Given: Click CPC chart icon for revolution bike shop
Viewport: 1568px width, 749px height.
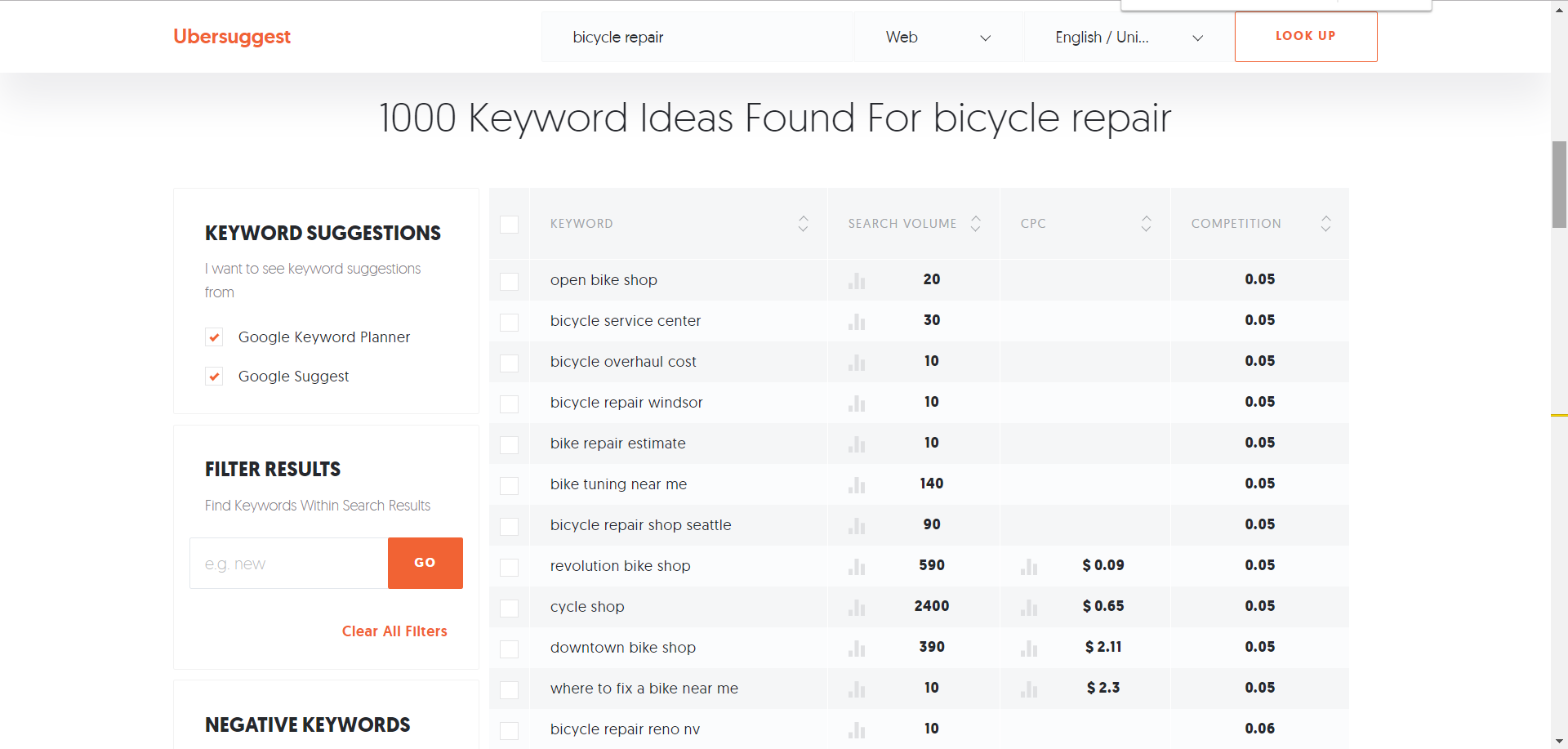Looking at the screenshot, I should [x=1029, y=567].
